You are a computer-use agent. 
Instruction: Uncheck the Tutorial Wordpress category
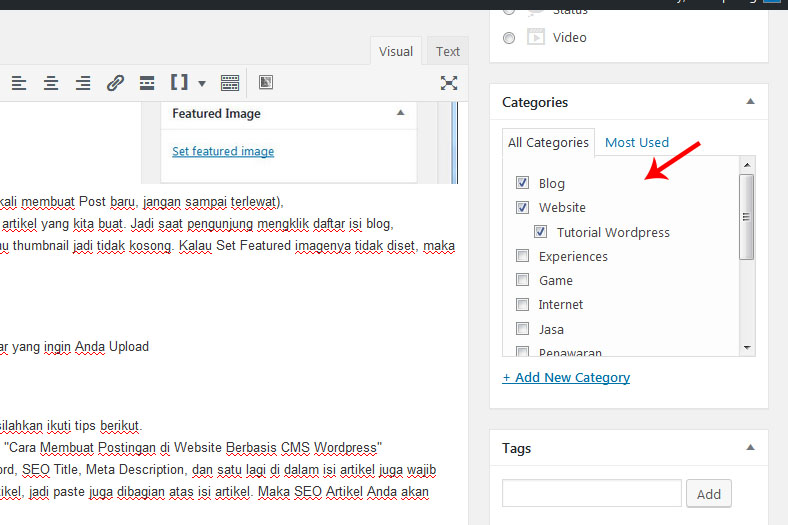click(x=540, y=232)
